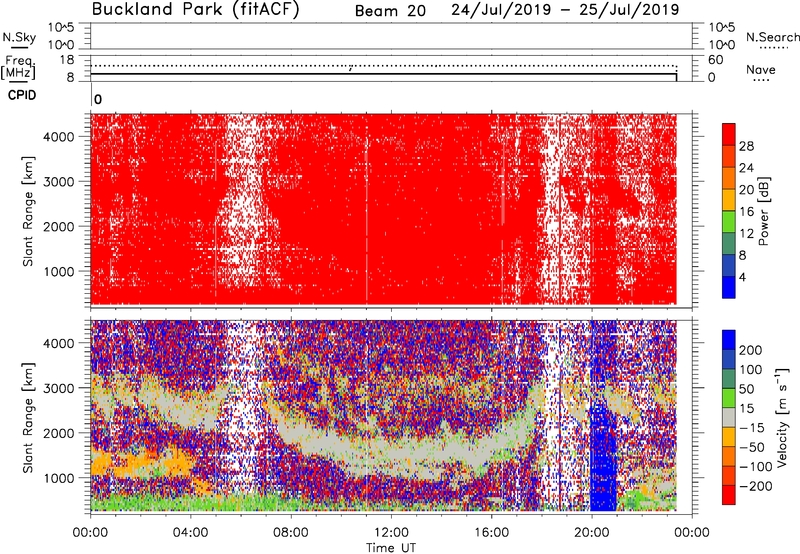The height and width of the screenshot is (554, 800).
Task: Click the 'Velocity [m s-1]' color bar title
Action: pyautogui.click(x=783, y=417)
